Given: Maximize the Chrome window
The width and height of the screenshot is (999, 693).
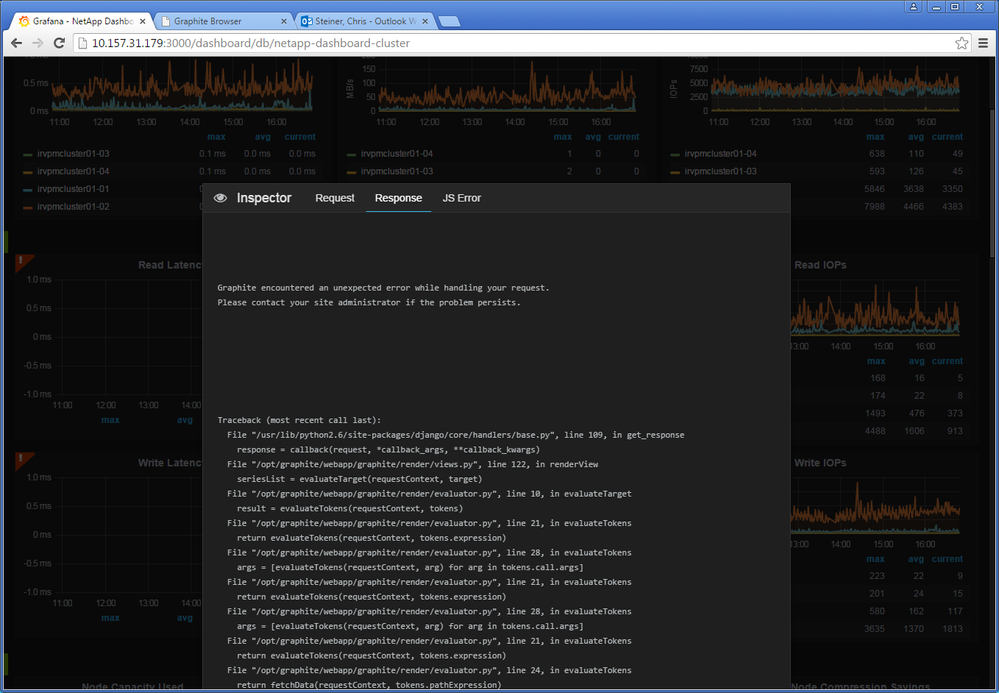Looking at the screenshot, I should pos(955,7).
